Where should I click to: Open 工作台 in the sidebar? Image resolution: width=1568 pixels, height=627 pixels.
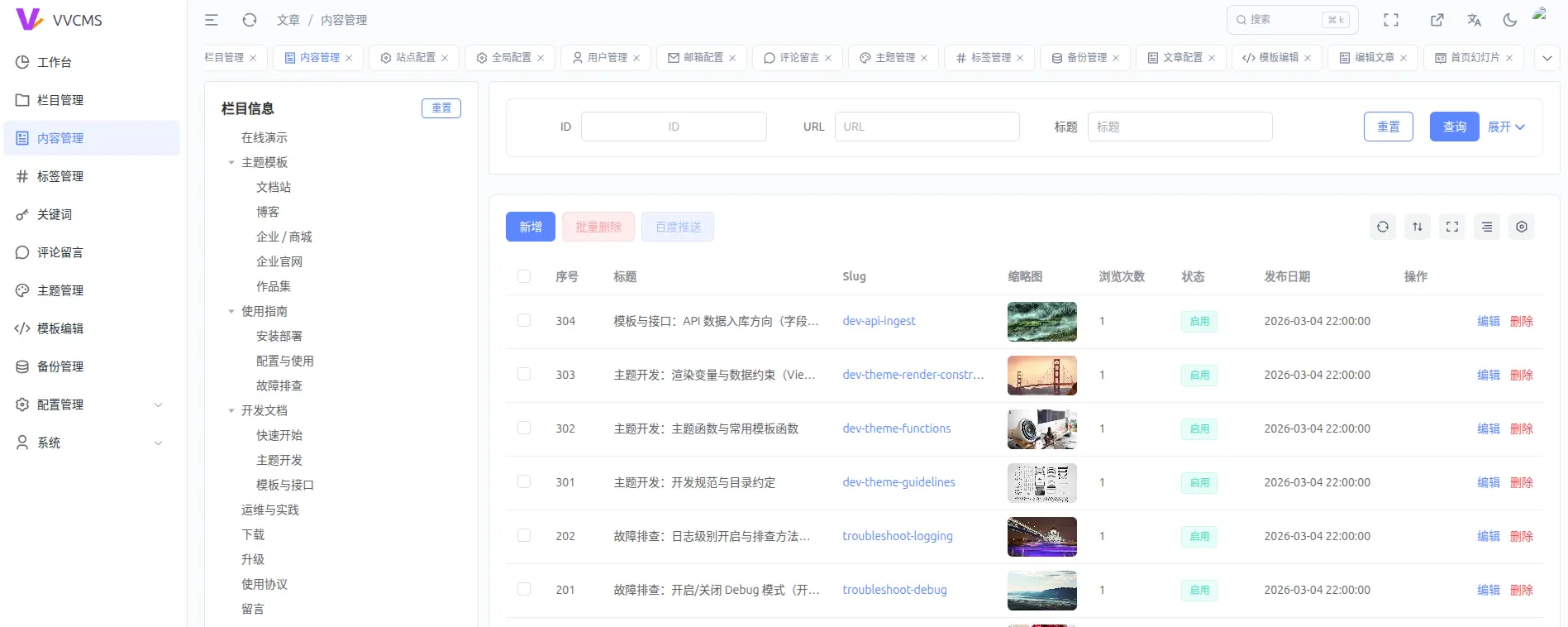pos(92,62)
